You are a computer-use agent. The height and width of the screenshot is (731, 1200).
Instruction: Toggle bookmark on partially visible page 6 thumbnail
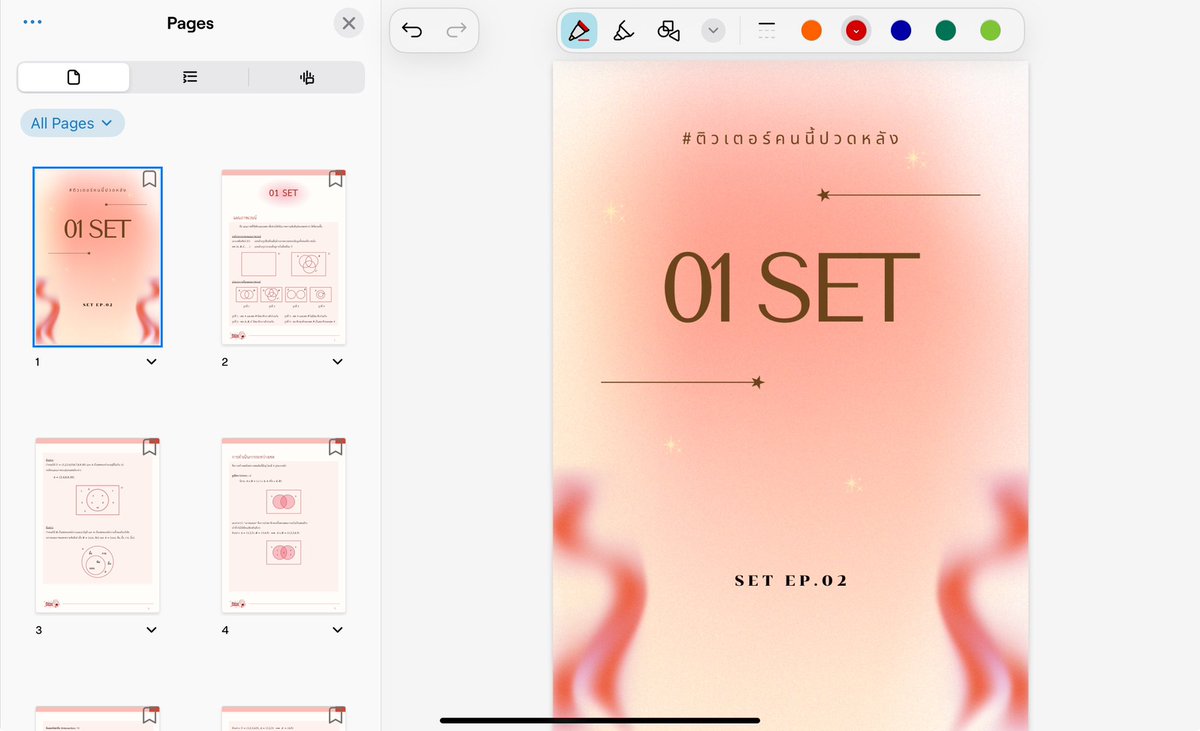coord(335,715)
